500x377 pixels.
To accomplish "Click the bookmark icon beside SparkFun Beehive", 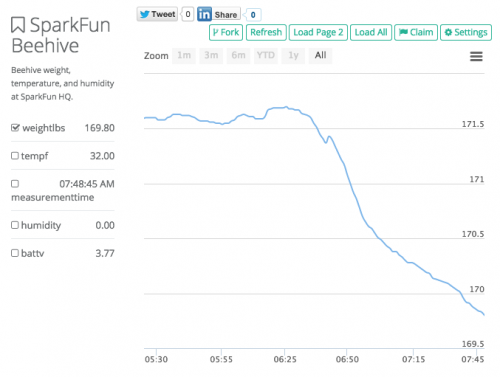I will (18, 25).
